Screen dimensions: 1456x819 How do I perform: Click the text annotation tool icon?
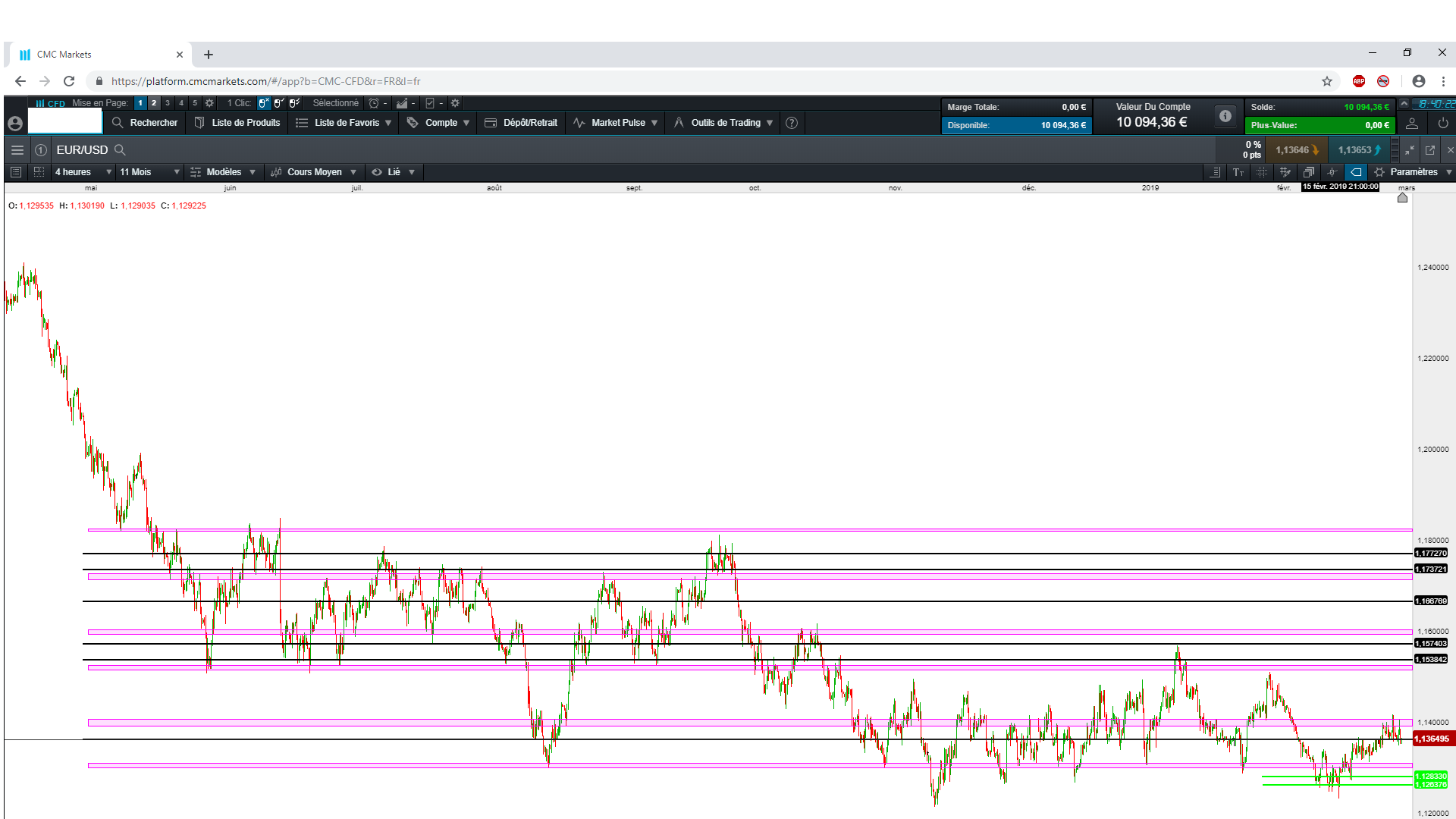[x=1238, y=172]
